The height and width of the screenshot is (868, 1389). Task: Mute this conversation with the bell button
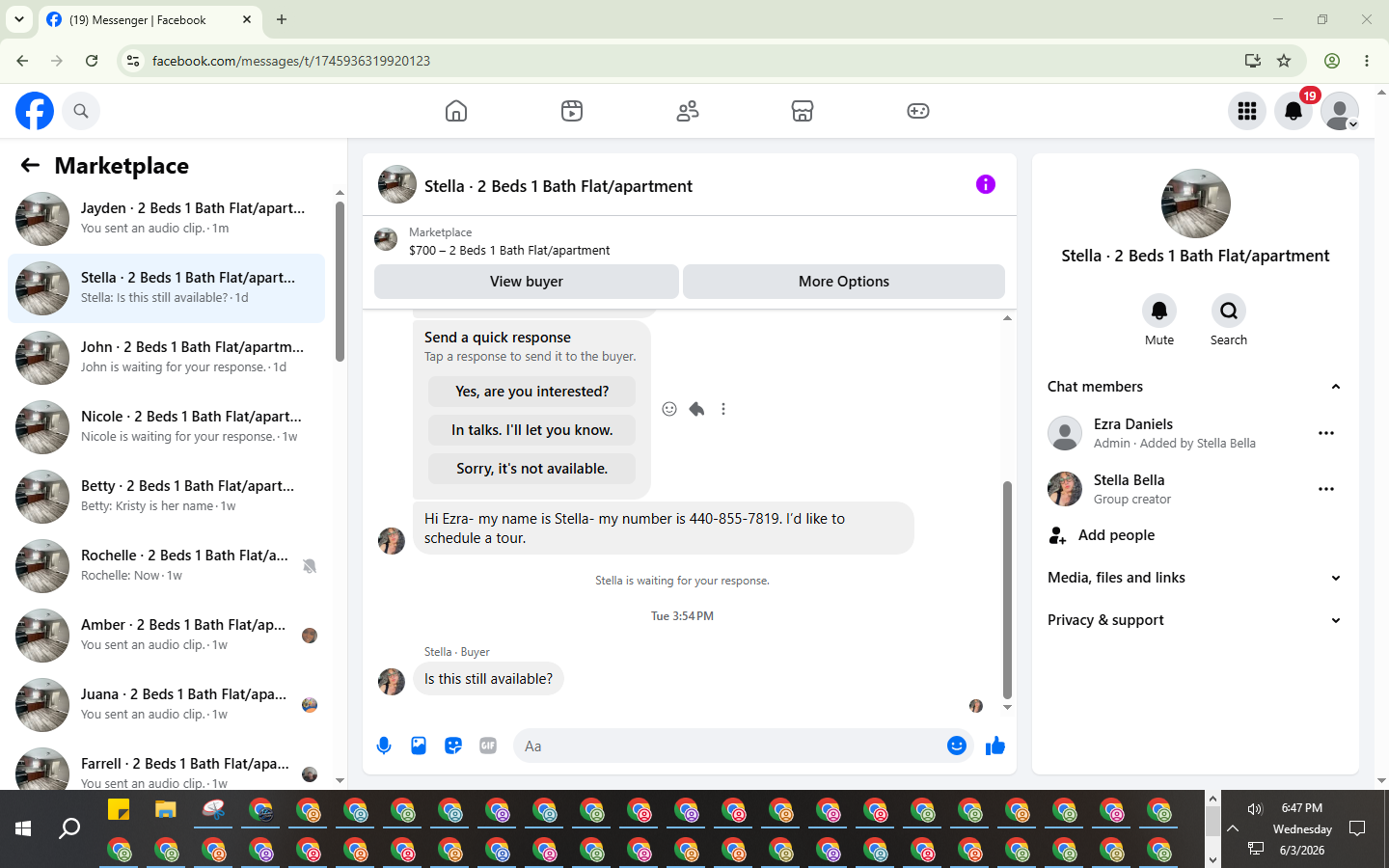(1159, 311)
